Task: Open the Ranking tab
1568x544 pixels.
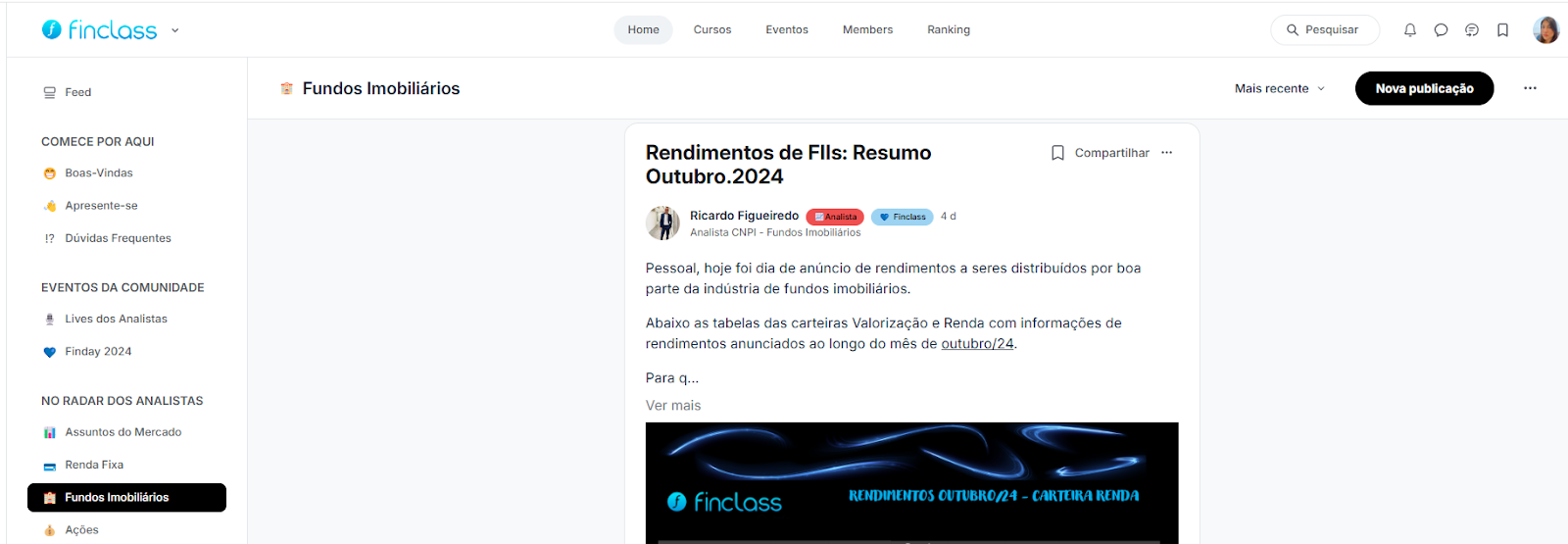Action: click(x=949, y=29)
